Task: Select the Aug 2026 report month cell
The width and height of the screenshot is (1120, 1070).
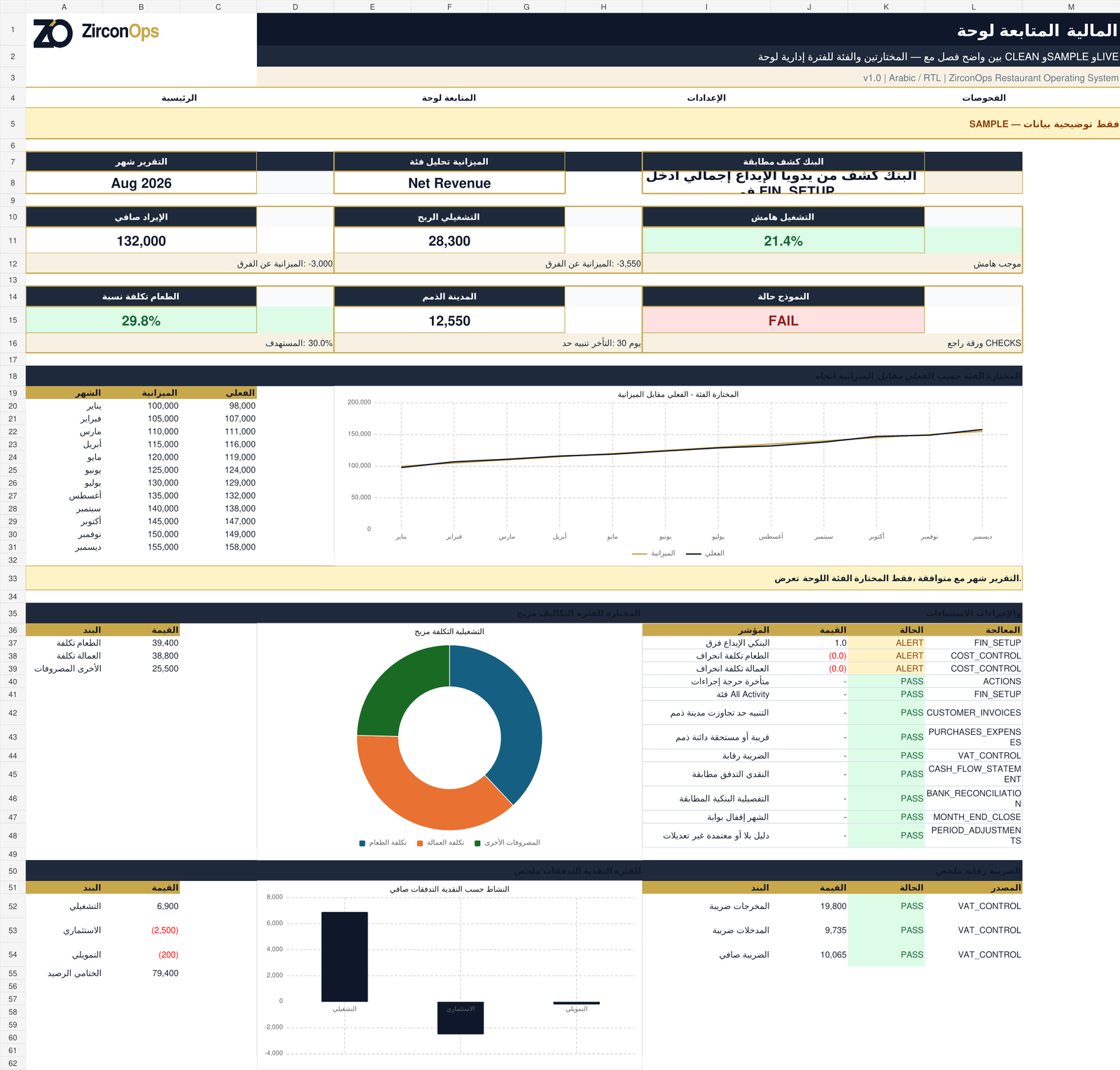Action: (141, 183)
